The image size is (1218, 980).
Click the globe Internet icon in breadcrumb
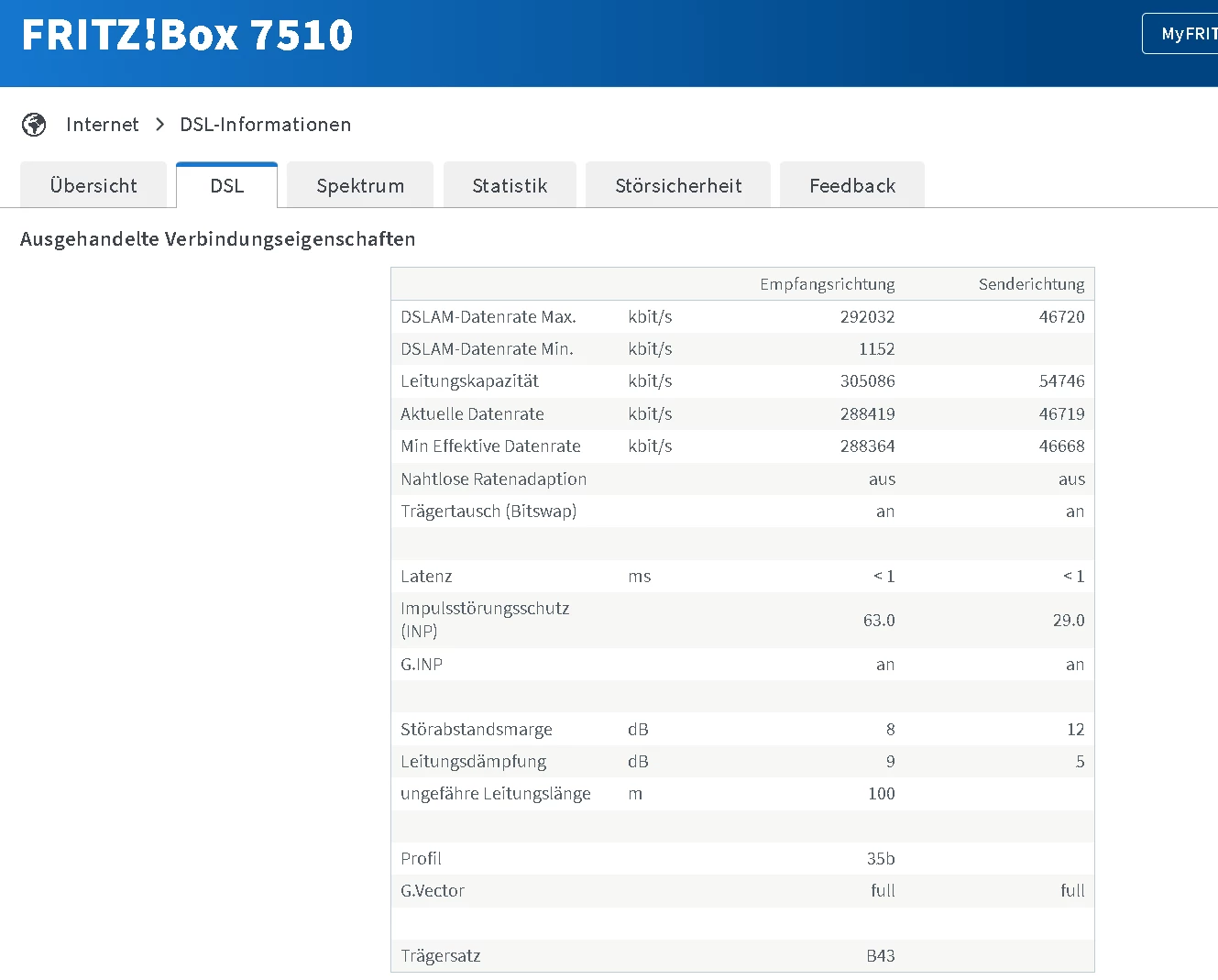pos(34,125)
